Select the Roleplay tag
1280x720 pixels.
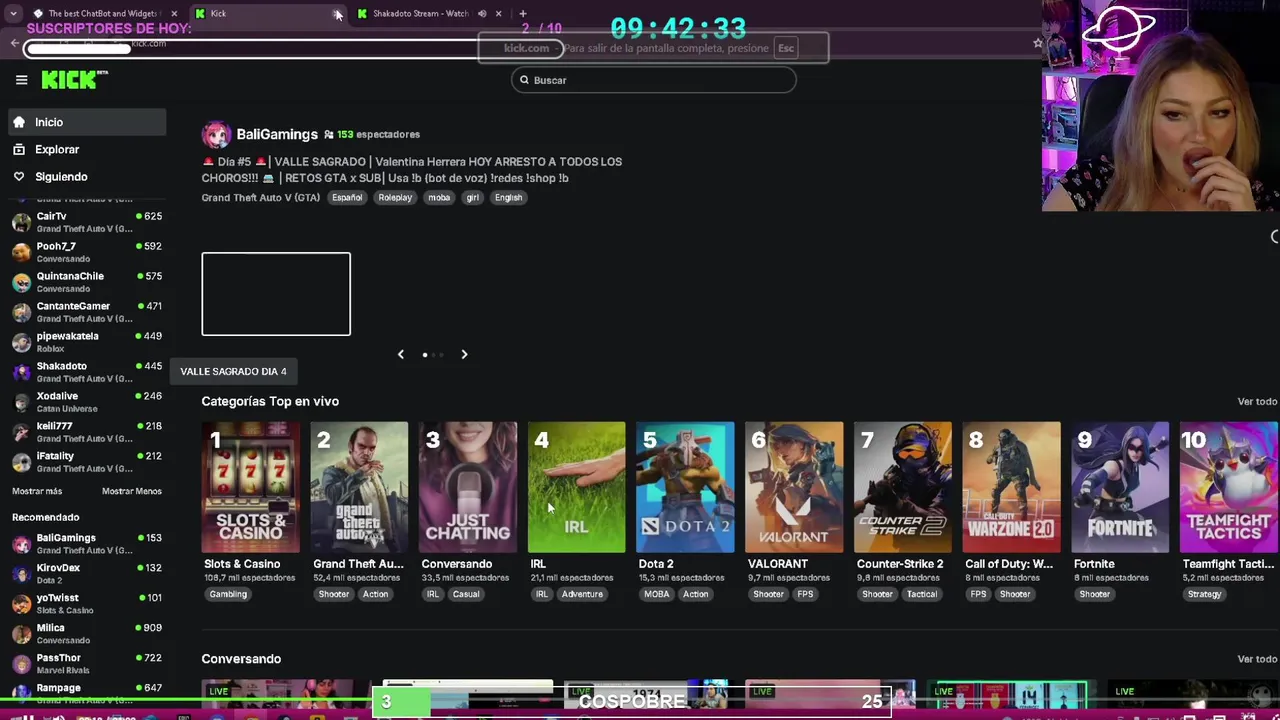395,197
